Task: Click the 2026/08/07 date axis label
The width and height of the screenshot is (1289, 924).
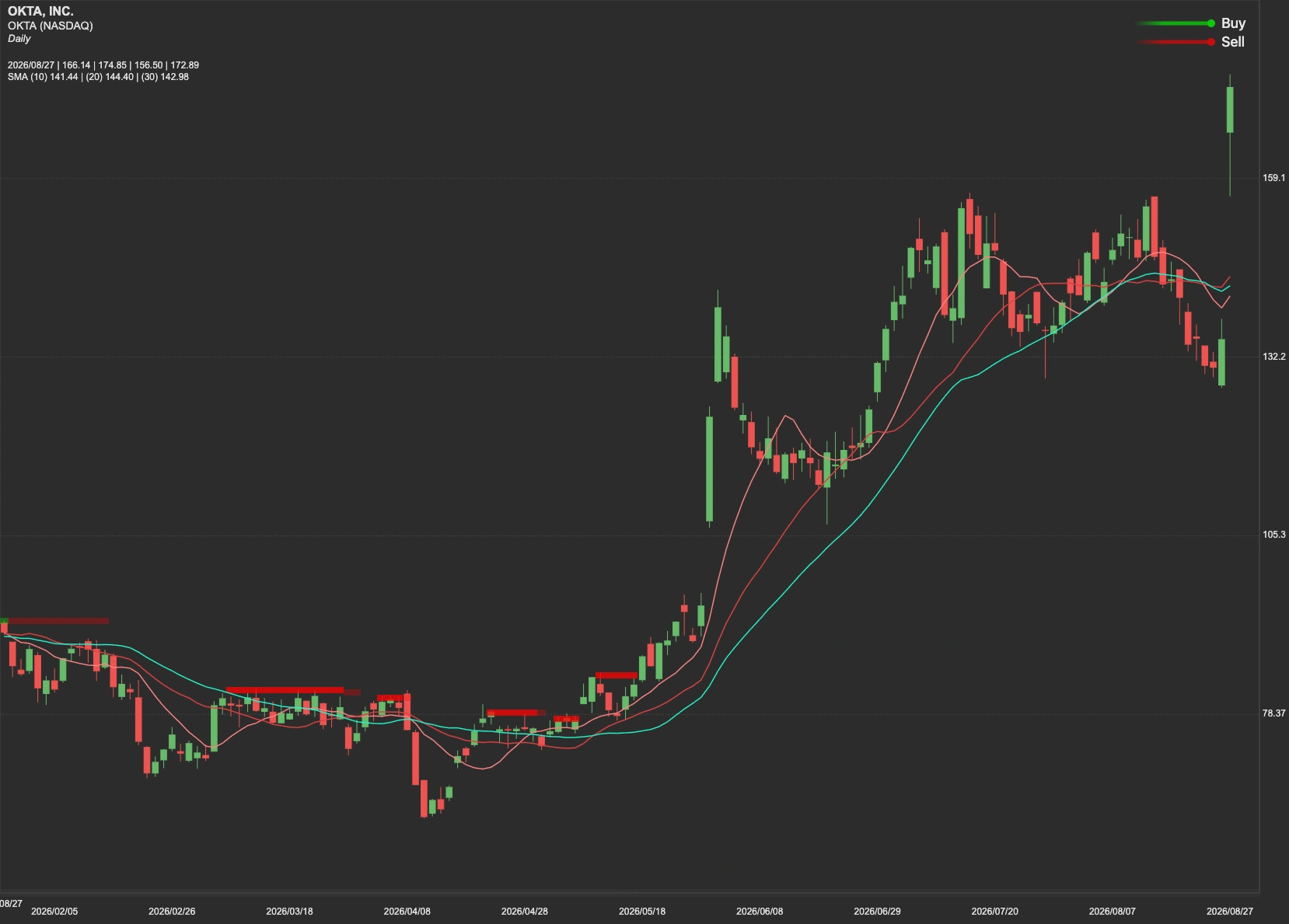Action: 1112,912
